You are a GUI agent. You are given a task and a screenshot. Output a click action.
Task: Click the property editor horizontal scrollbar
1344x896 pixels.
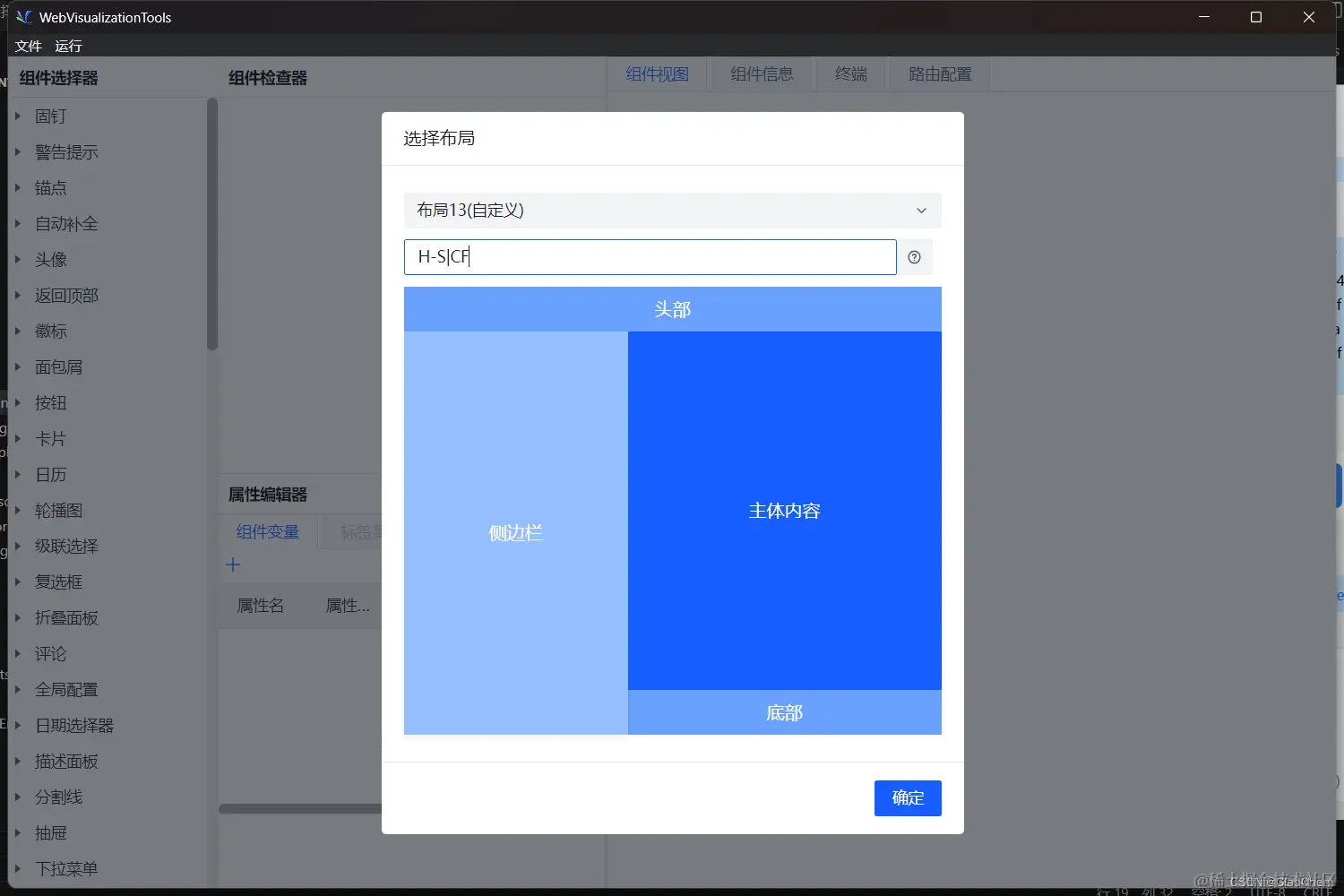click(300, 808)
